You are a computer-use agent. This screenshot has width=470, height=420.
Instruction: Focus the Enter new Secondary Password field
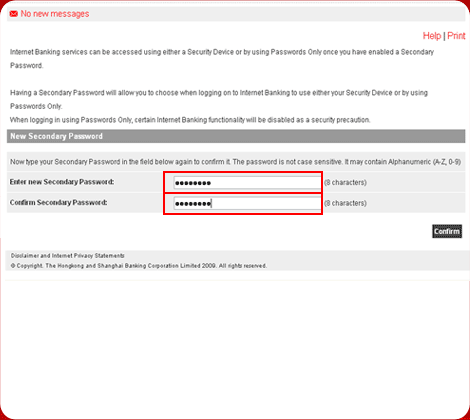[247, 183]
